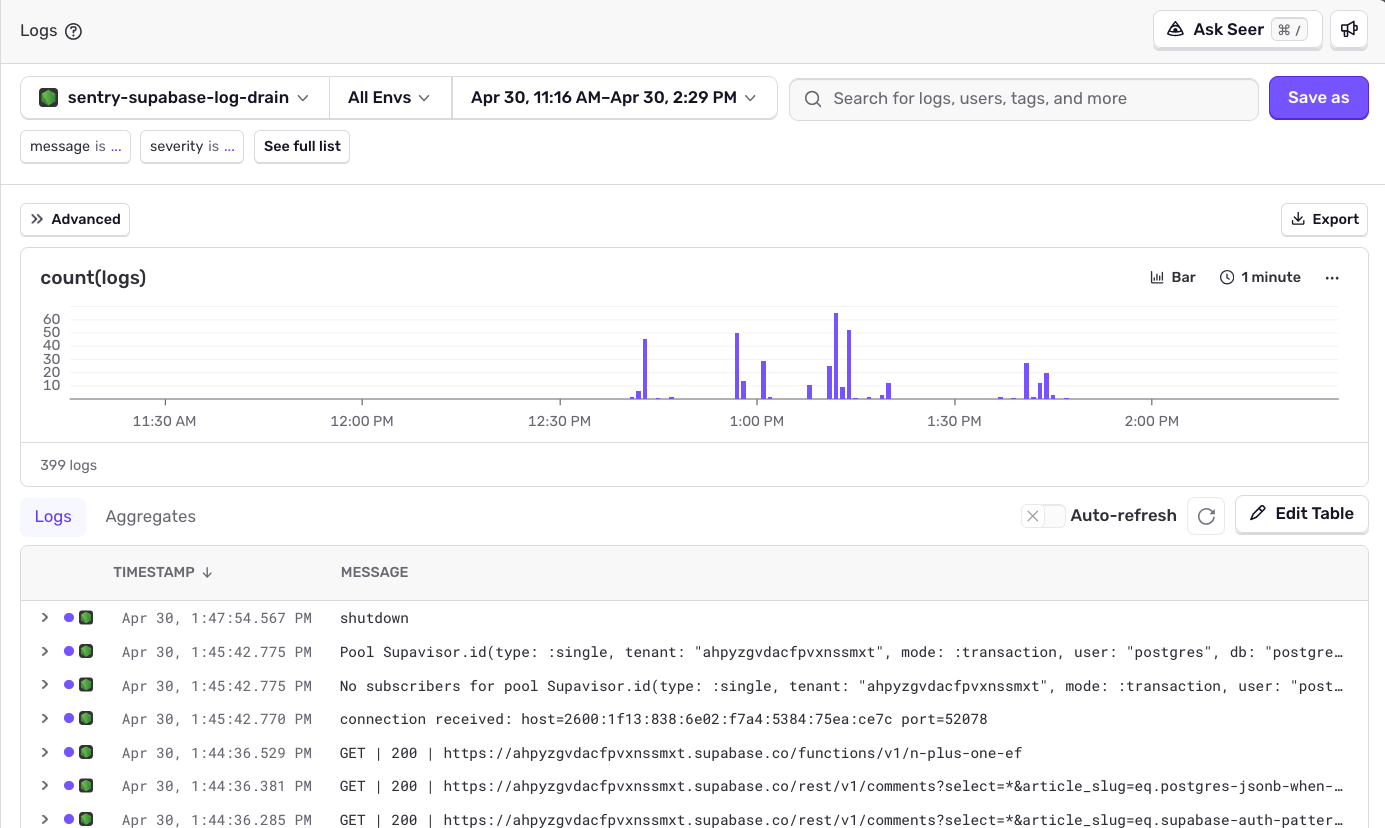This screenshot has width=1385, height=828.
Task: Click the 'message is' filter chip
Action: pos(76,146)
